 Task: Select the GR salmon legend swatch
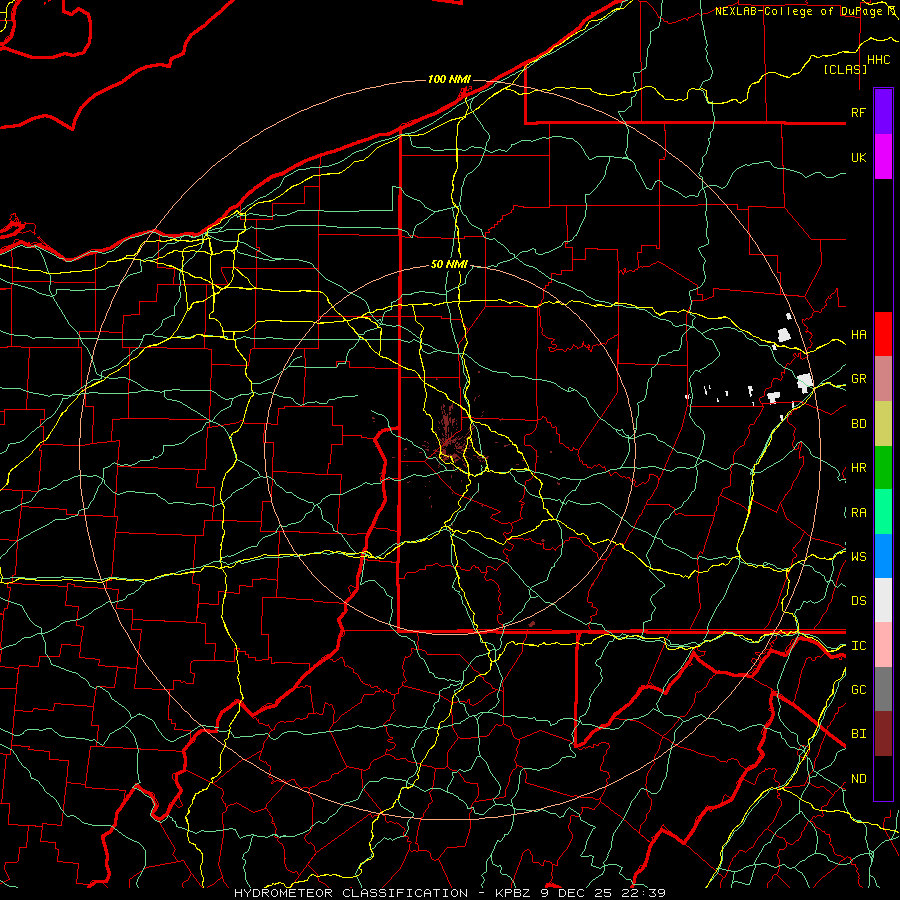[x=883, y=378]
